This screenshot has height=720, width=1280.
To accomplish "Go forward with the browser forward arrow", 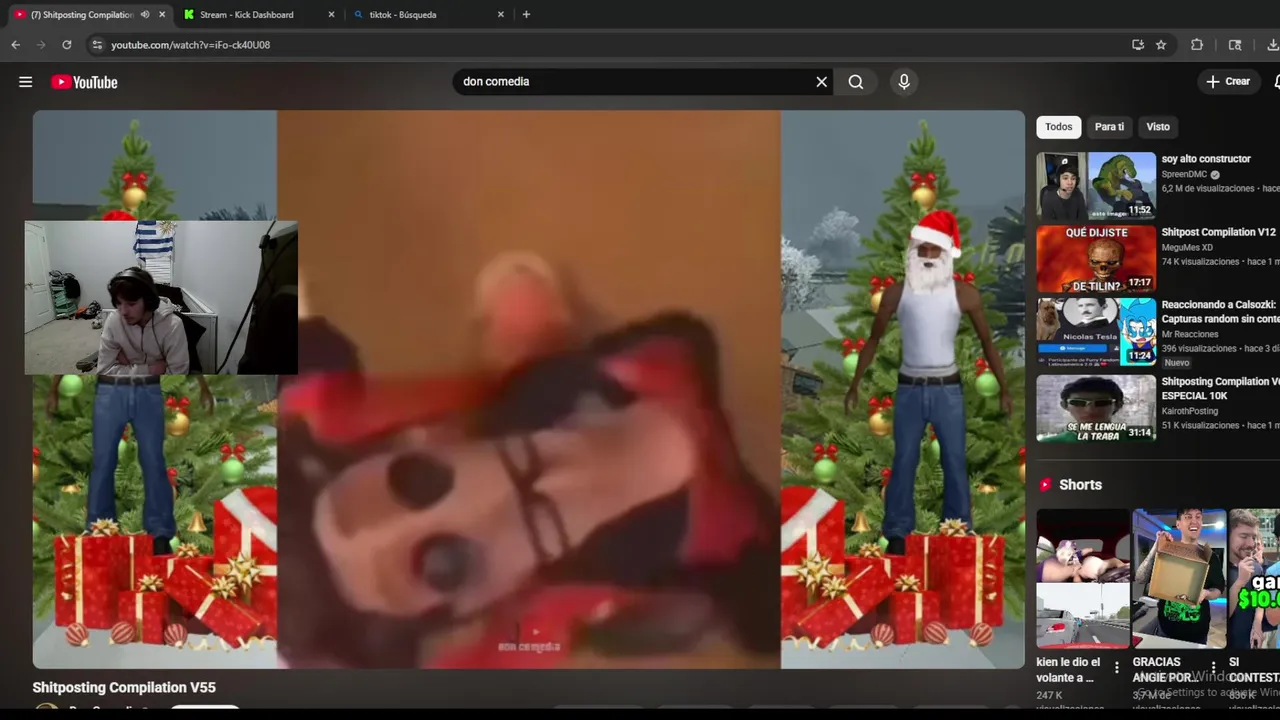I will 41,45.
